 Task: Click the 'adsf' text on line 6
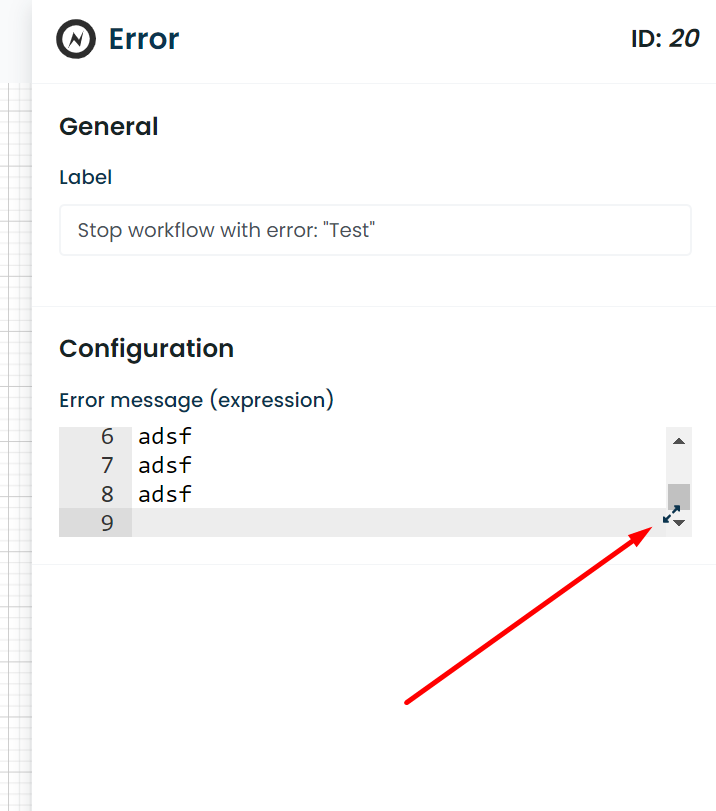pyautogui.click(x=164, y=436)
